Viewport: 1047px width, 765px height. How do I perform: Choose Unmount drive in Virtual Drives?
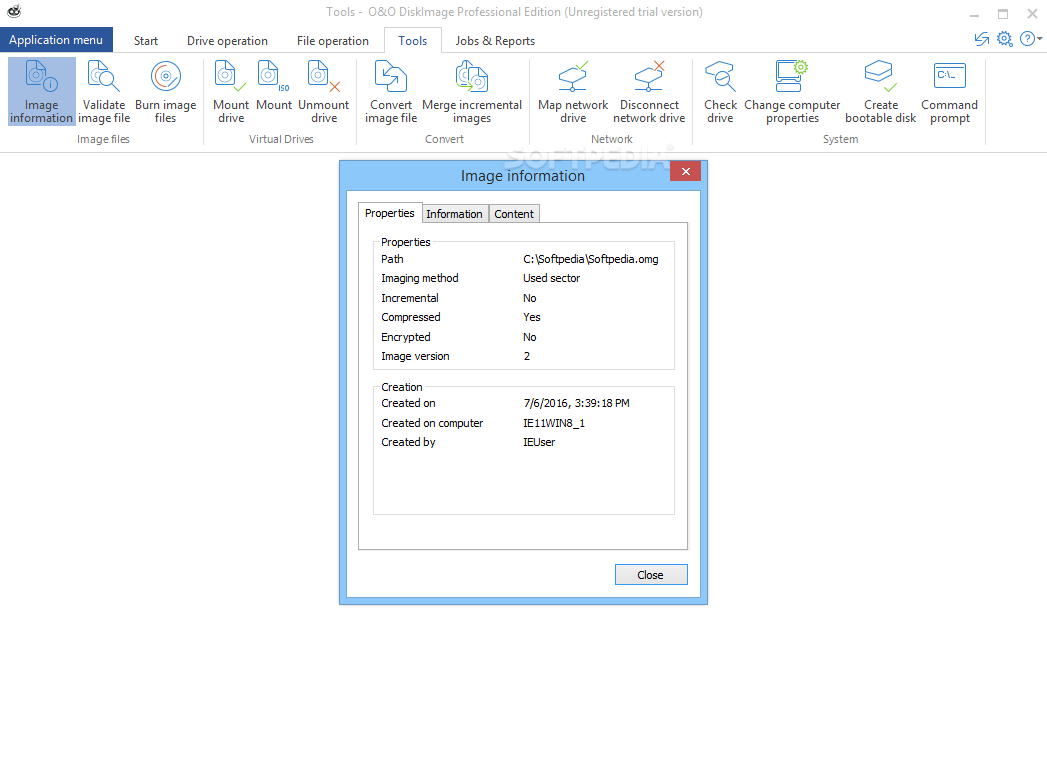tap(324, 91)
